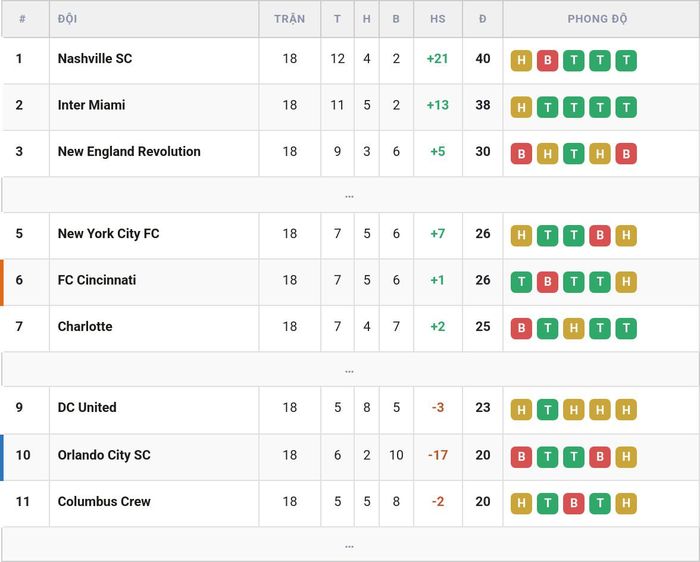Sort table by HS column header
The image size is (700, 562).
click(x=438, y=19)
